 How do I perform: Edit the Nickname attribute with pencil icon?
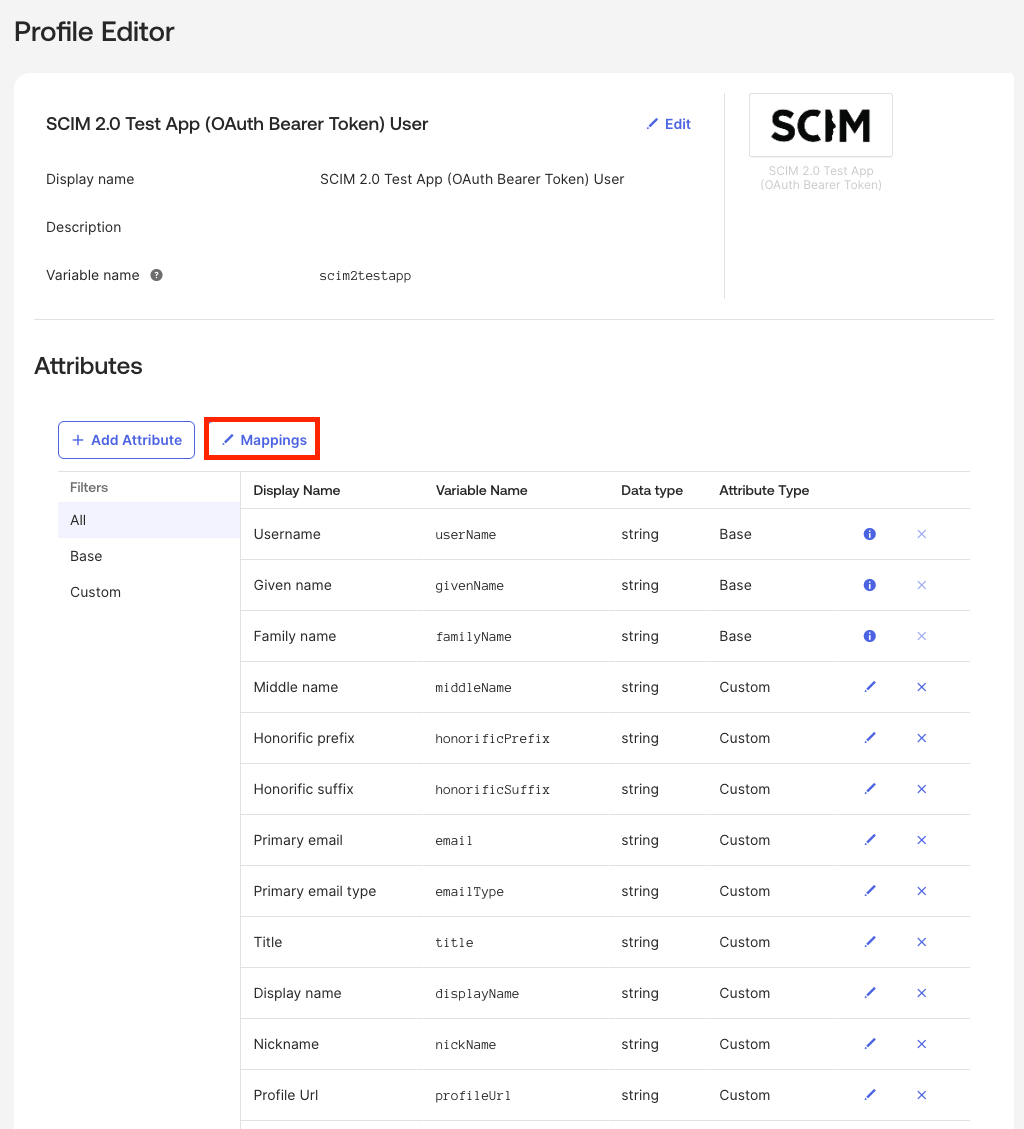pyautogui.click(x=870, y=1044)
